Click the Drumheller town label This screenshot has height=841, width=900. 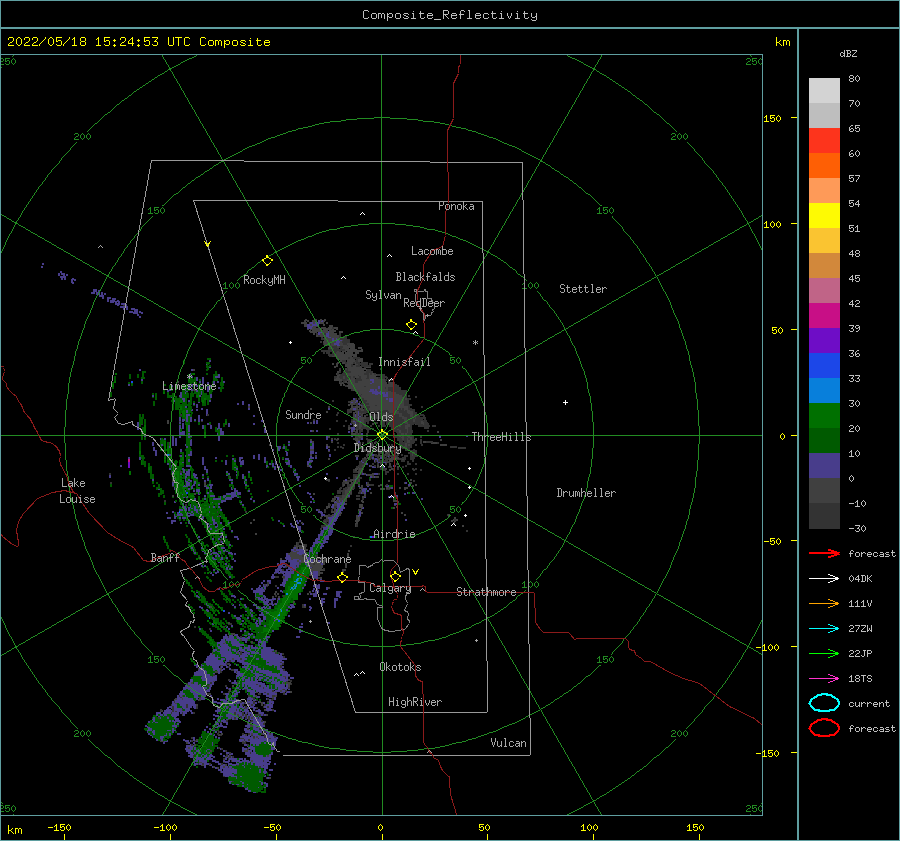(586, 493)
